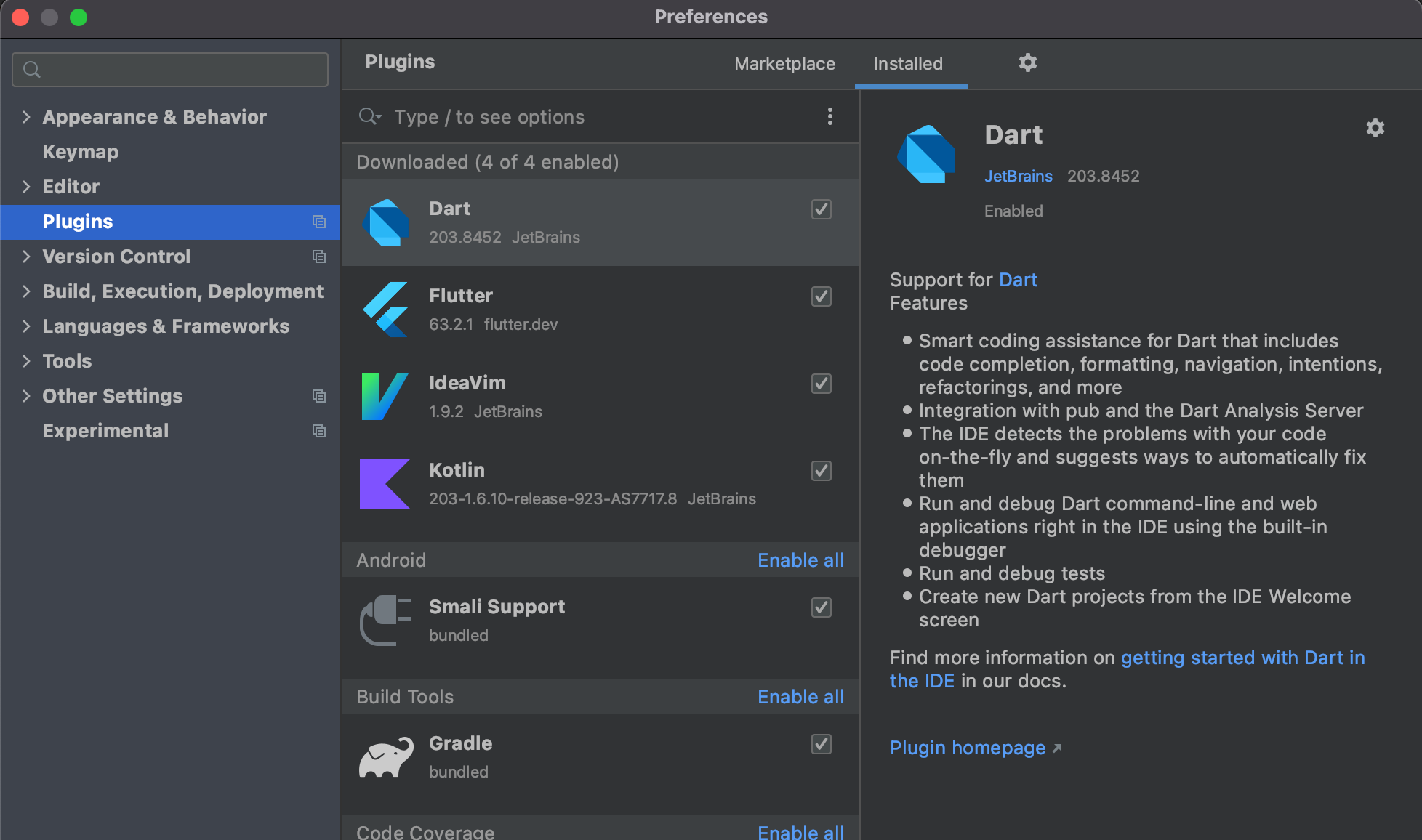The width and height of the screenshot is (1422, 840).
Task: Open gear menu next to Installed tab
Action: click(x=1027, y=63)
